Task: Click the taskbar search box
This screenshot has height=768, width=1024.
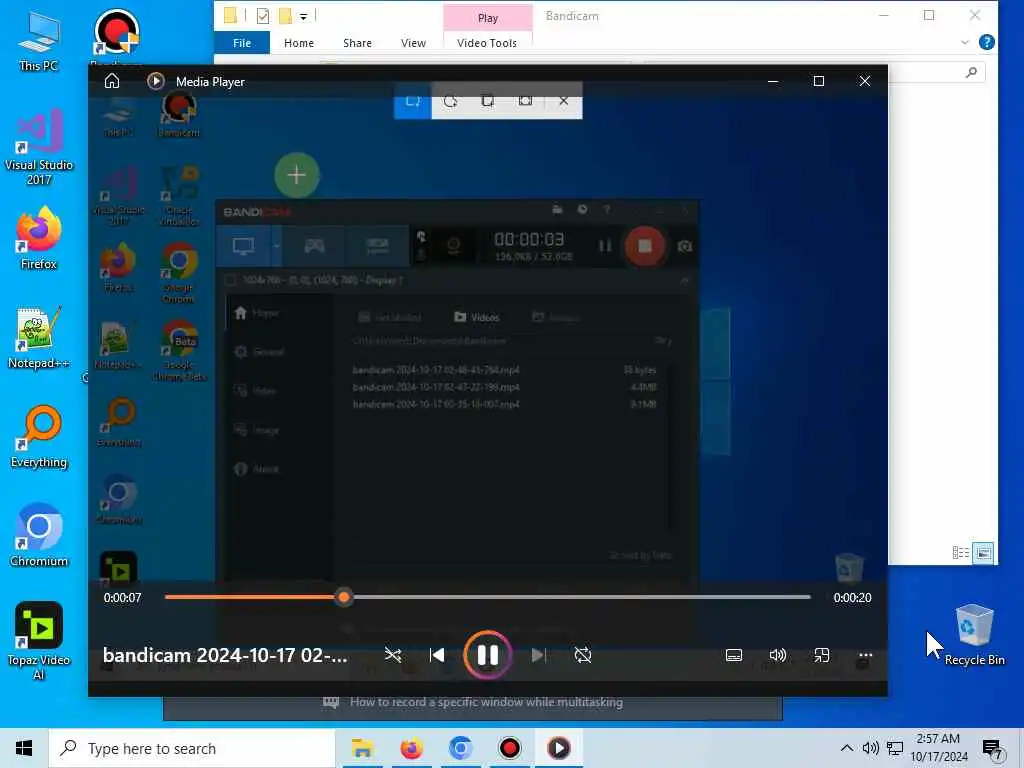Action: click(192, 748)
